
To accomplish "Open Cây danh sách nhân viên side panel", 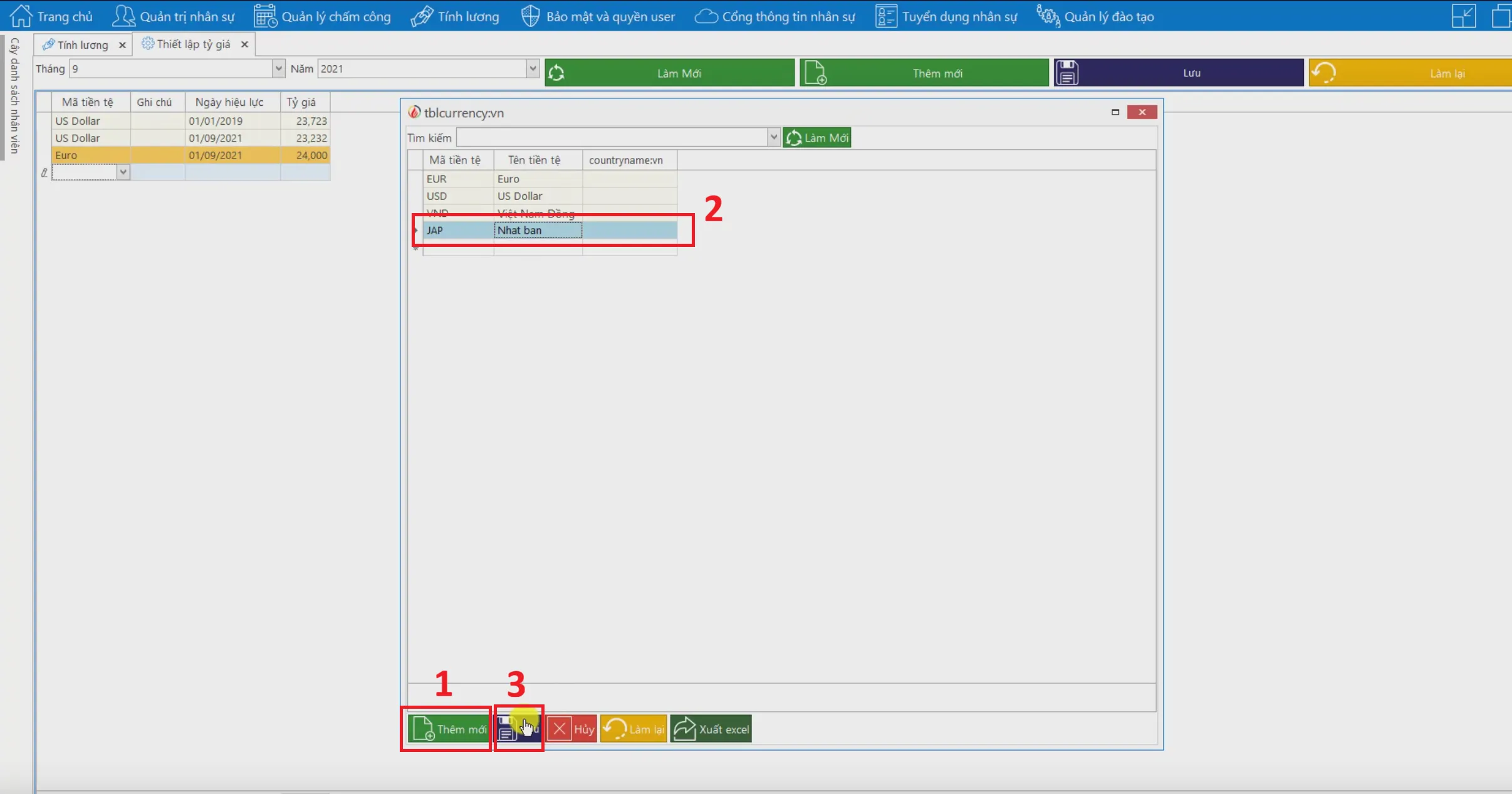I will [x=15, y=95].
